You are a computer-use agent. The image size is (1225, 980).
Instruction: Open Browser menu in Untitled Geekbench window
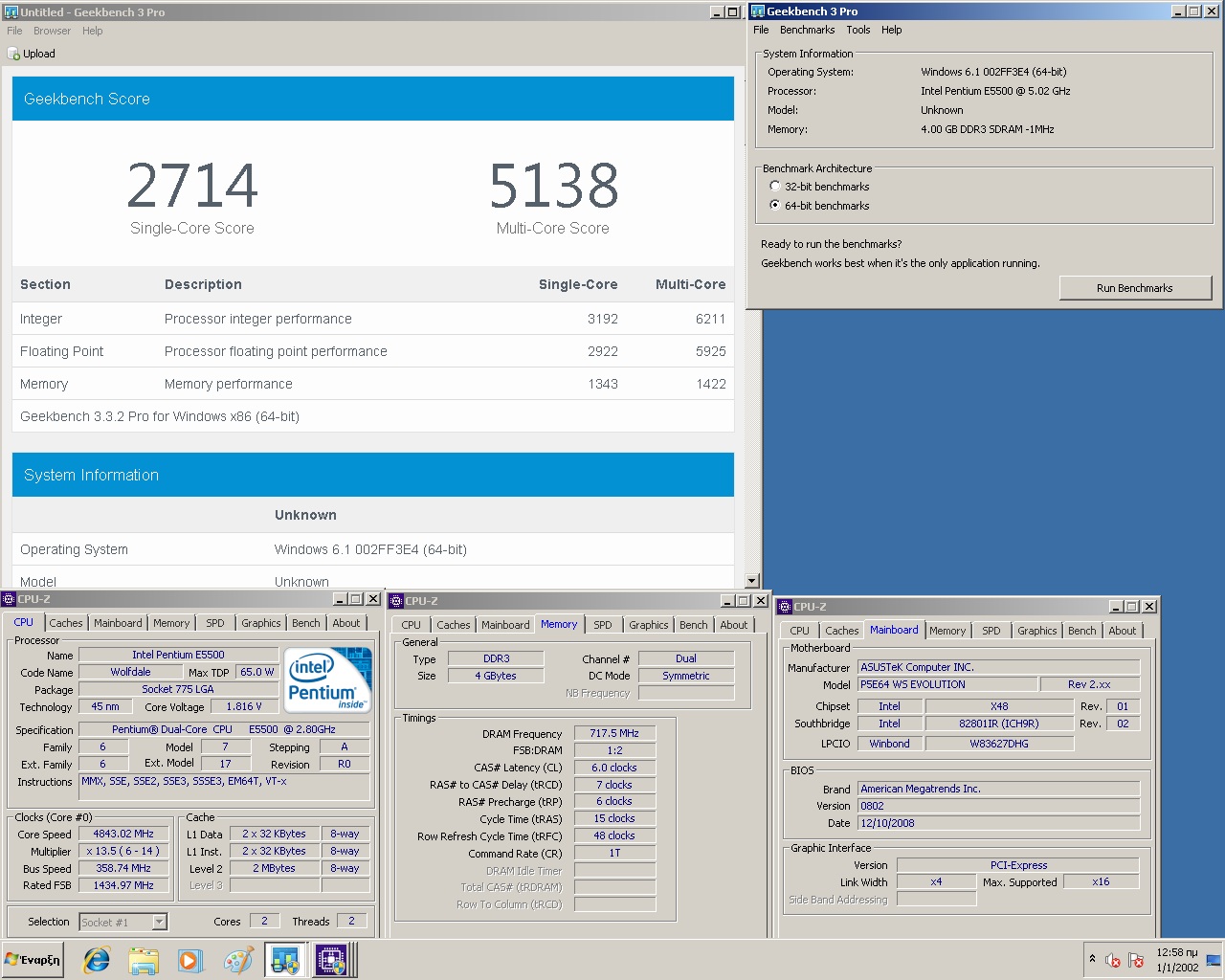(x=52, y=31)
